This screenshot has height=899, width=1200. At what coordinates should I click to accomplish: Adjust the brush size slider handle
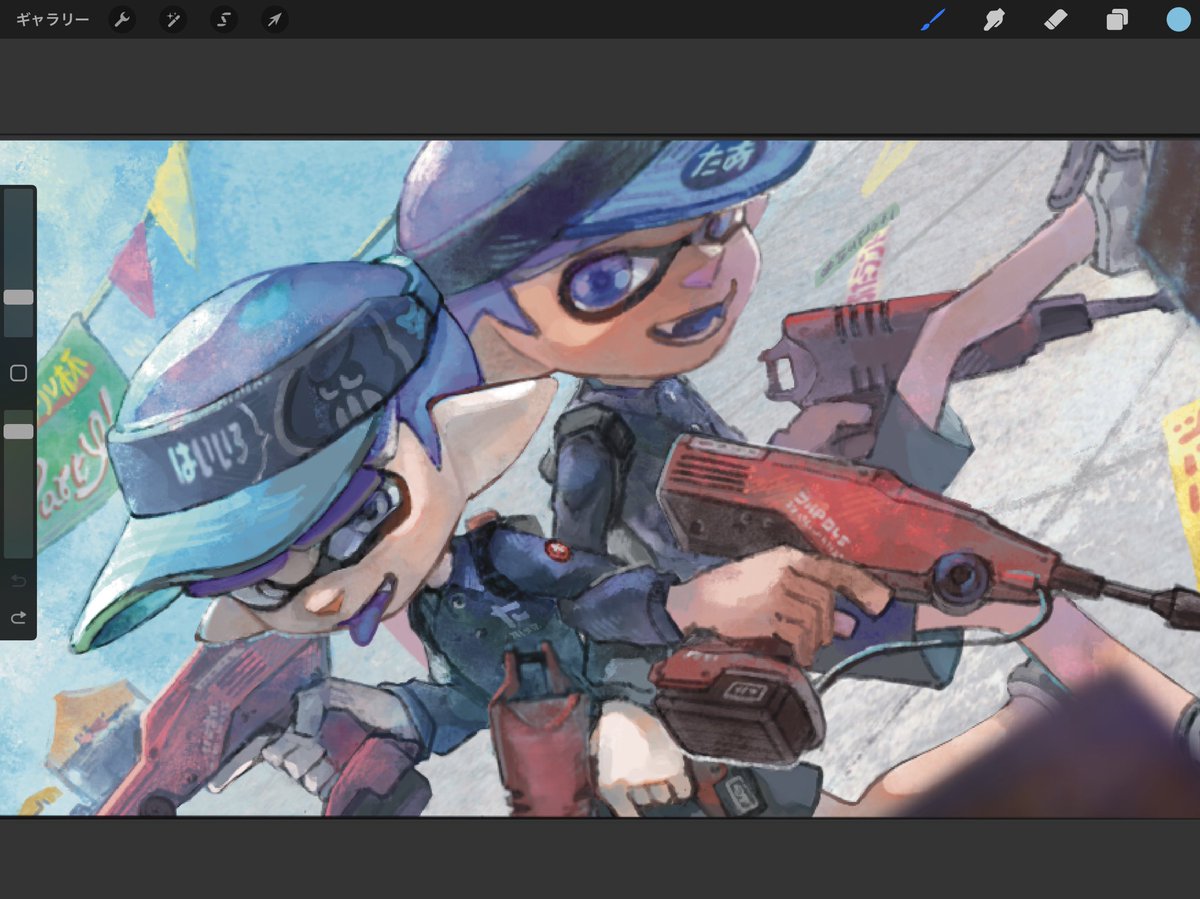coord(18,297)
